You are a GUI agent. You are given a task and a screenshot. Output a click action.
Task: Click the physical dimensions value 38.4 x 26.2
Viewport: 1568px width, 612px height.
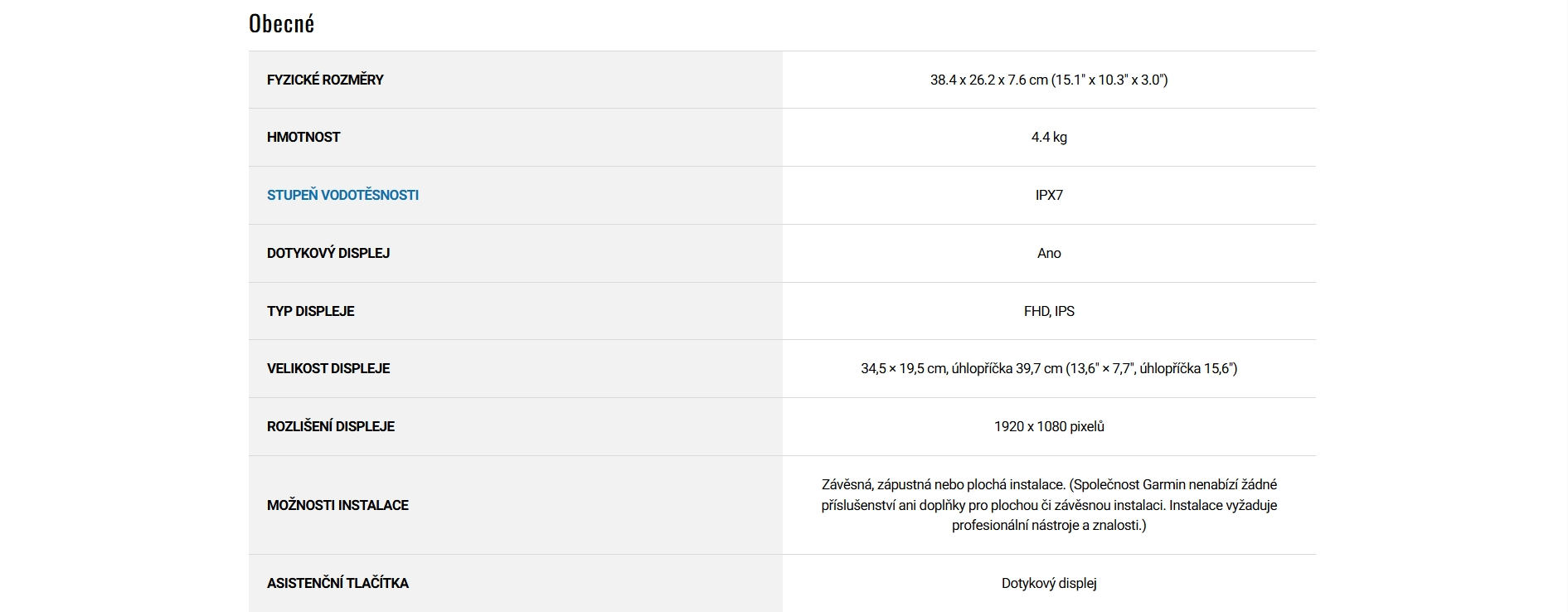1048,80
